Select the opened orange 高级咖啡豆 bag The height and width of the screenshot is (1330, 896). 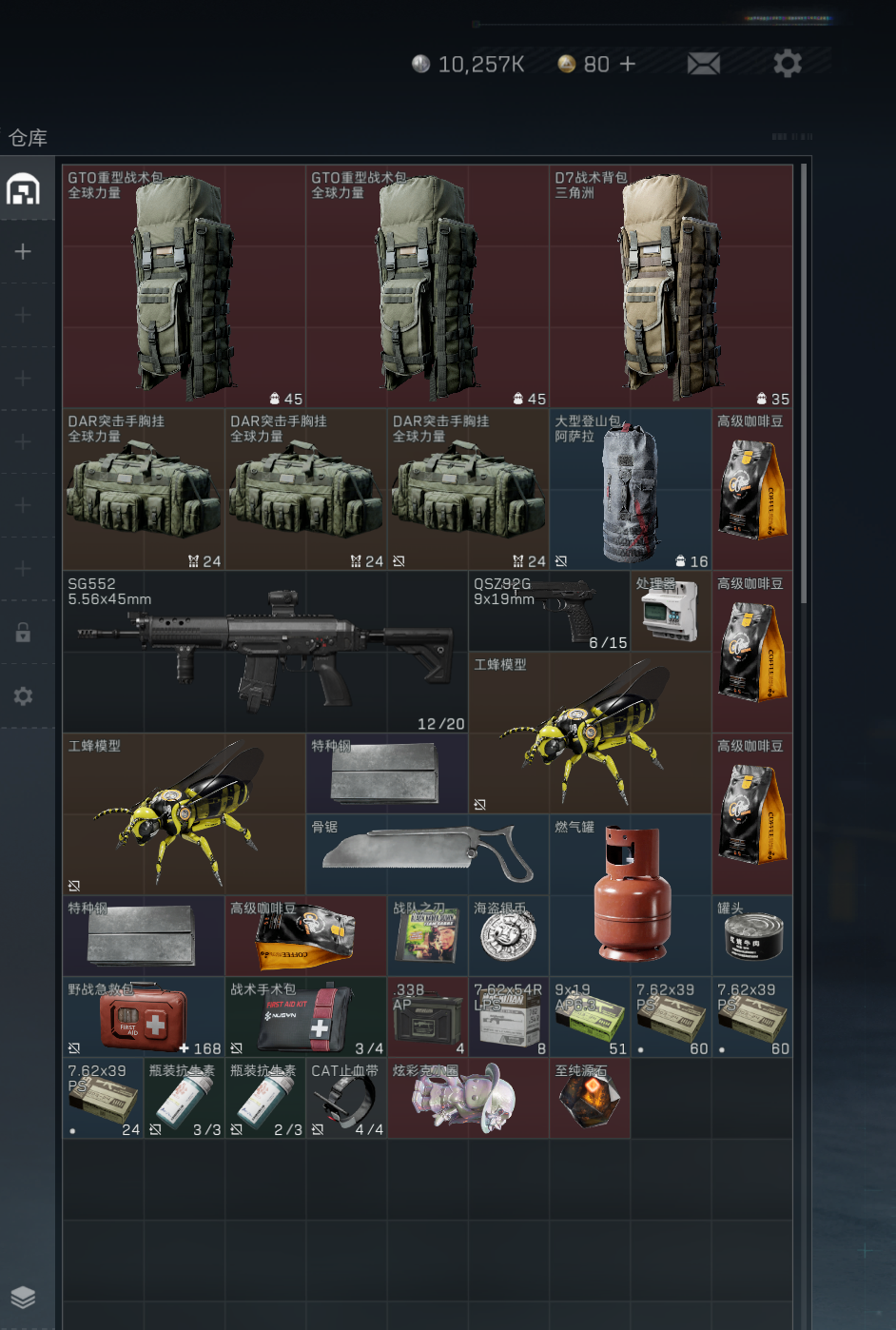(306, 935)
